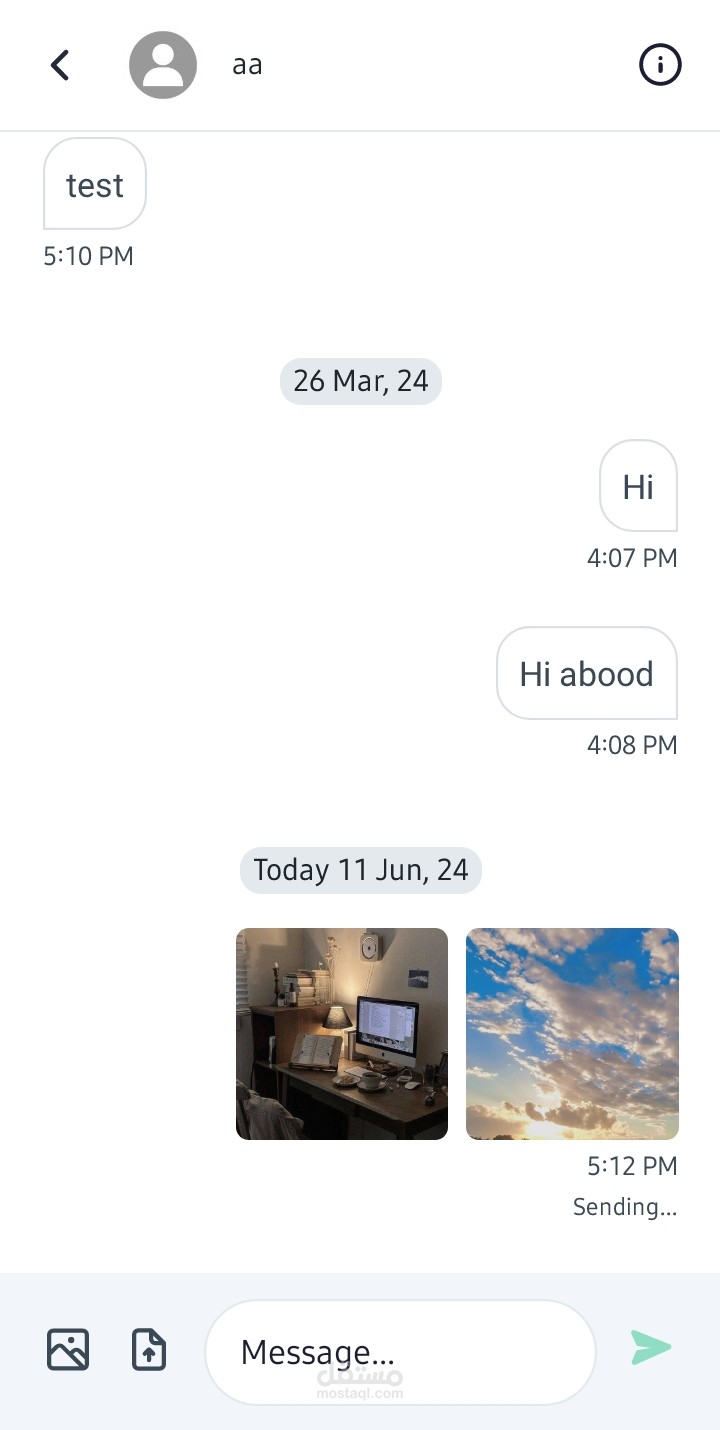Go back using the arrow icon
The image size is (720, 1430).
click(60, 65)
